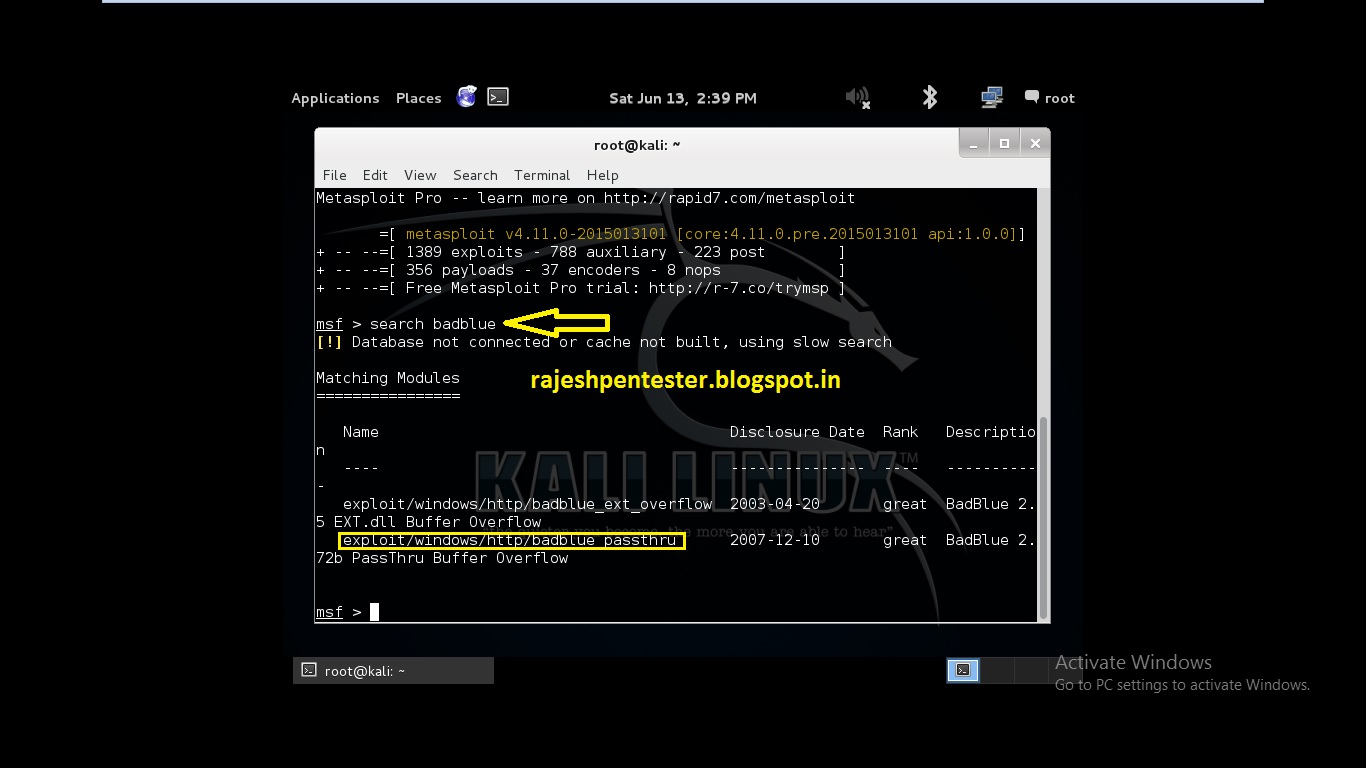The height and width of the screenshot is (768, 1366).
Task: Launch a terminal via the top panel terminal icon
Action: (497, 96)
